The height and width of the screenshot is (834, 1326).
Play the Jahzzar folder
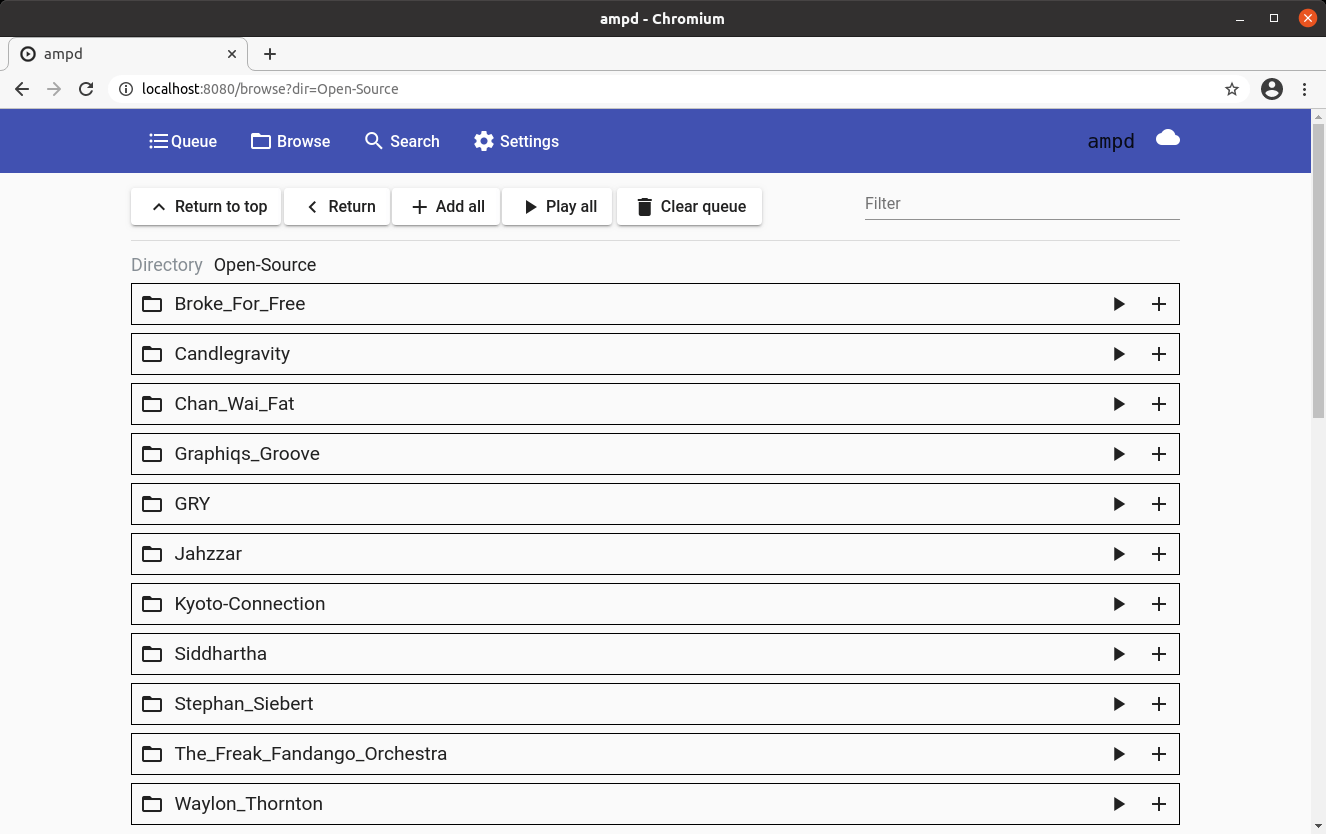pos(1119,554)
